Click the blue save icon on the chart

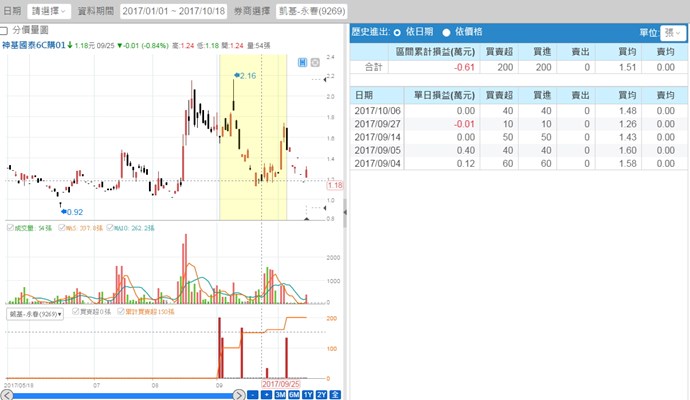(x=303, y=63)
